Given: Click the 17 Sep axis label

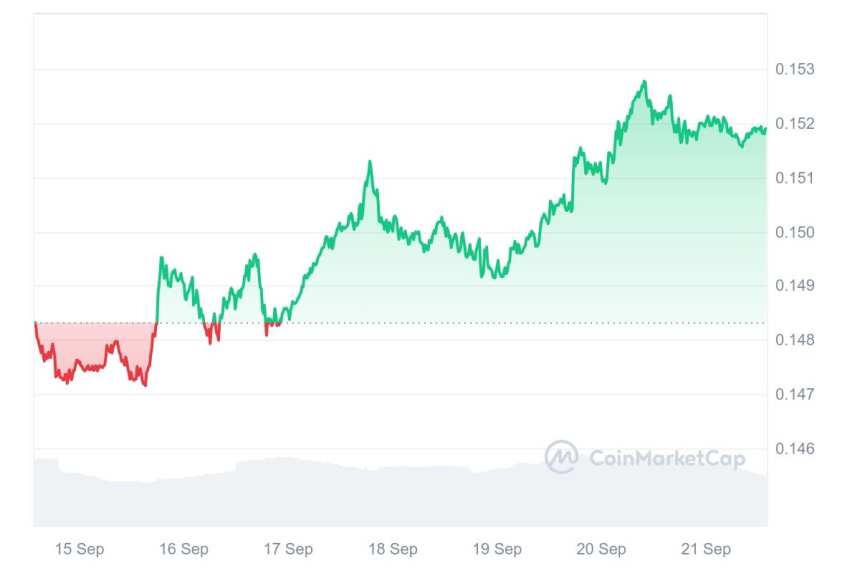Looking at the screenshot, I should tap(288, 549).
